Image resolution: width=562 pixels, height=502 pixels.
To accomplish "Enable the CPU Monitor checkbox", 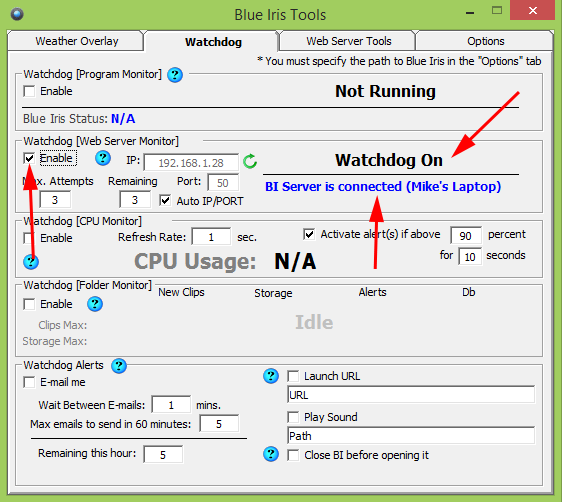I will (x=29, y=238).
